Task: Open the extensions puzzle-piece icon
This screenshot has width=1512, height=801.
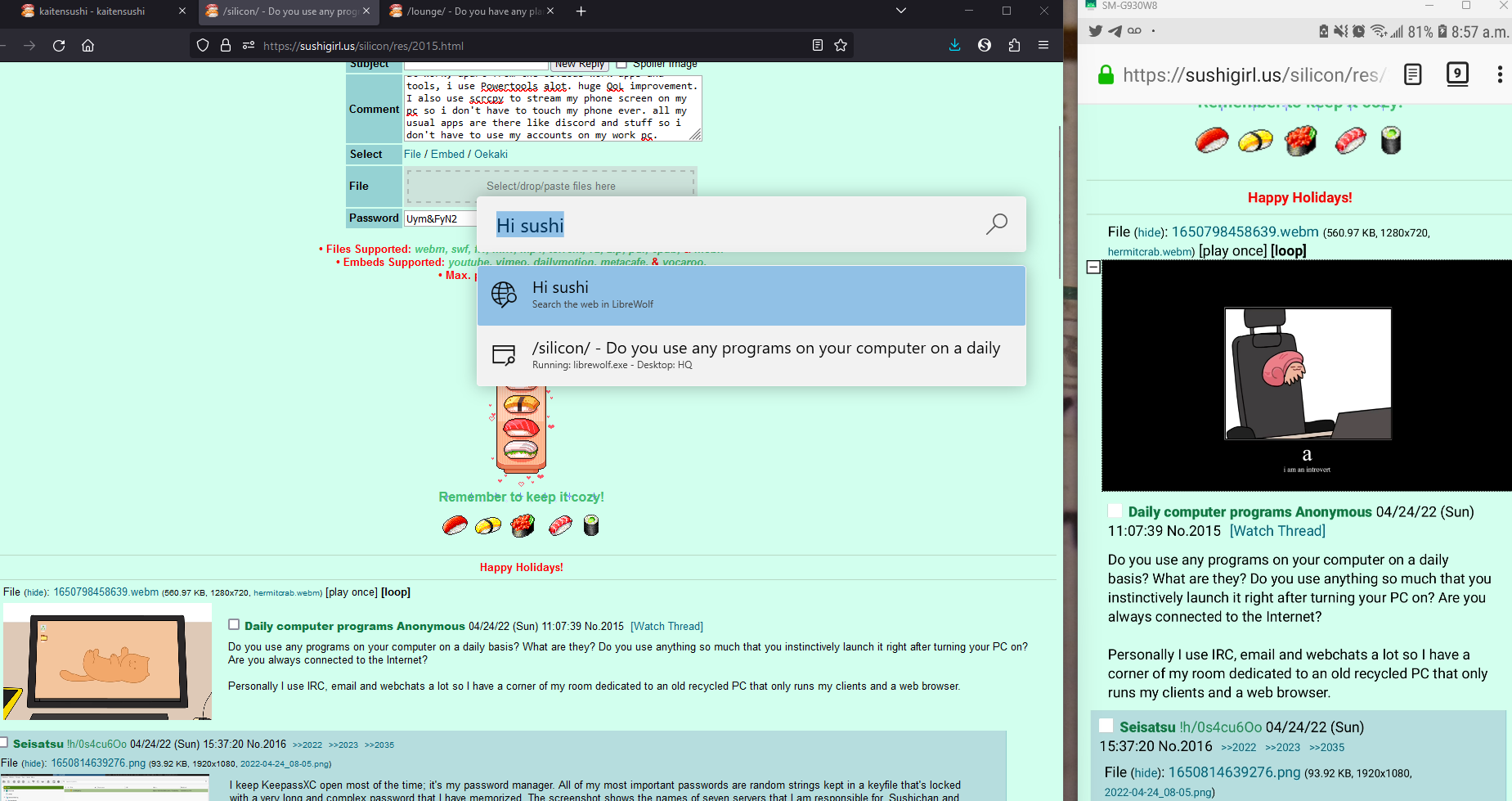Action: point(1014,46)
